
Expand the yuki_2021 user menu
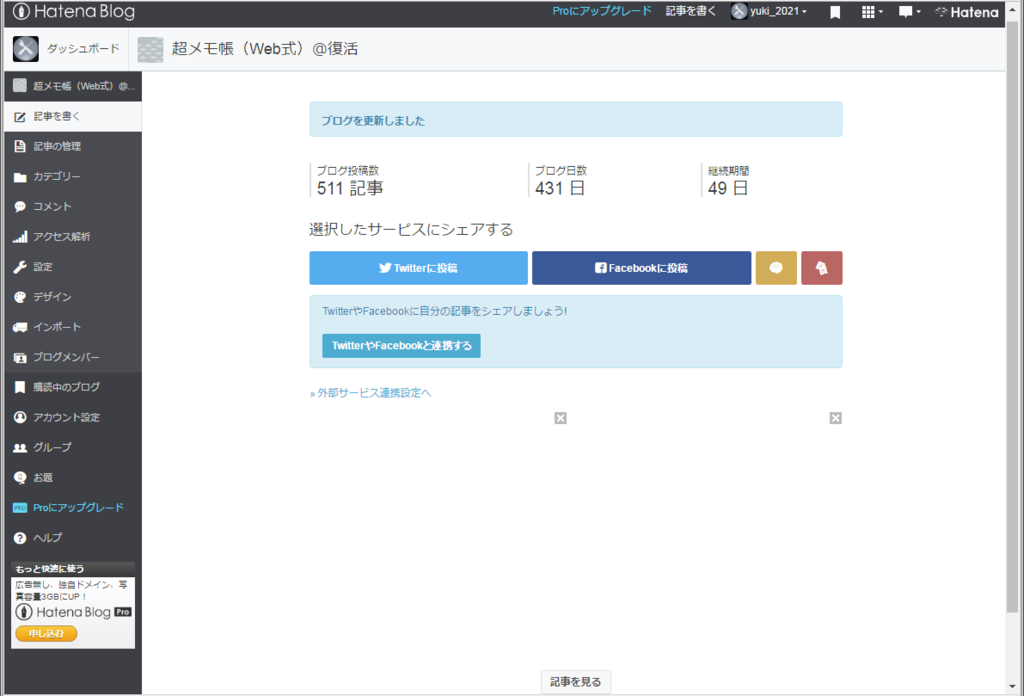pos(769,11)
